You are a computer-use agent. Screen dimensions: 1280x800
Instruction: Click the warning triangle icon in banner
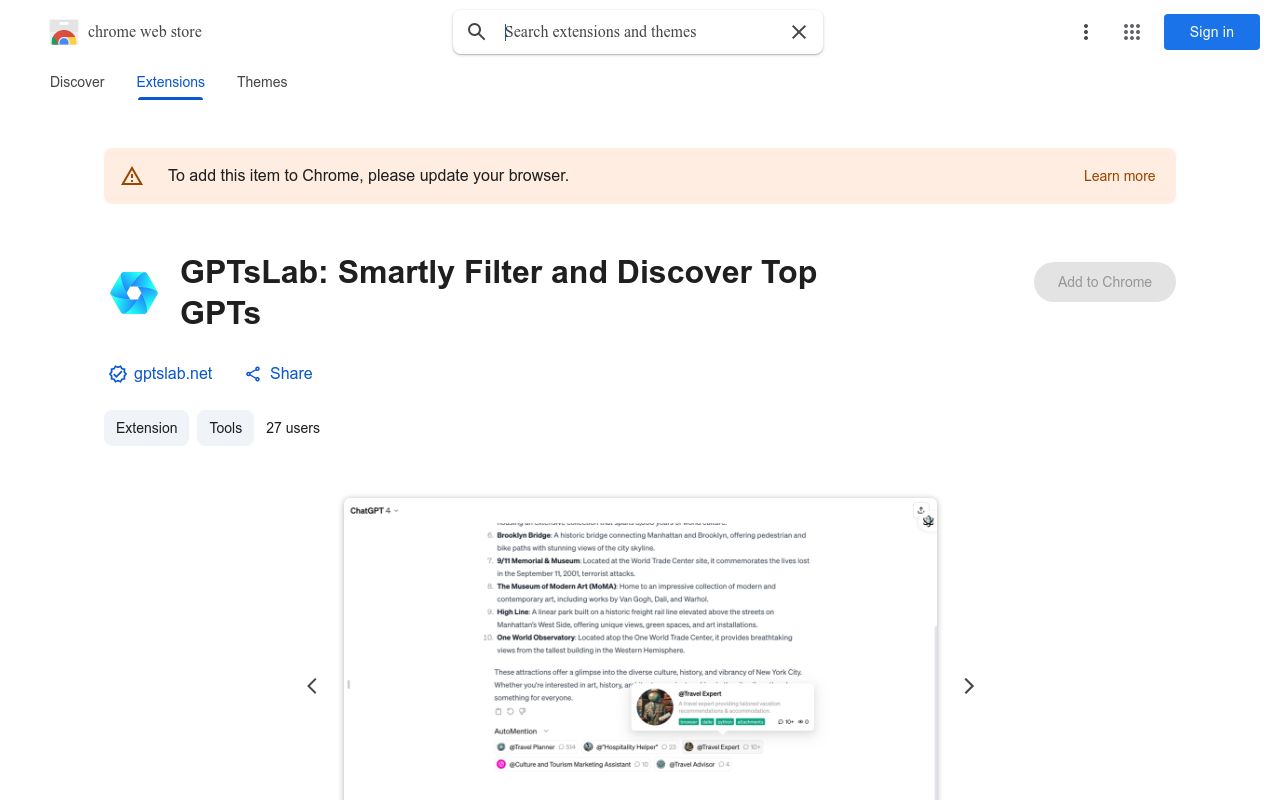(x=132, y=176)
